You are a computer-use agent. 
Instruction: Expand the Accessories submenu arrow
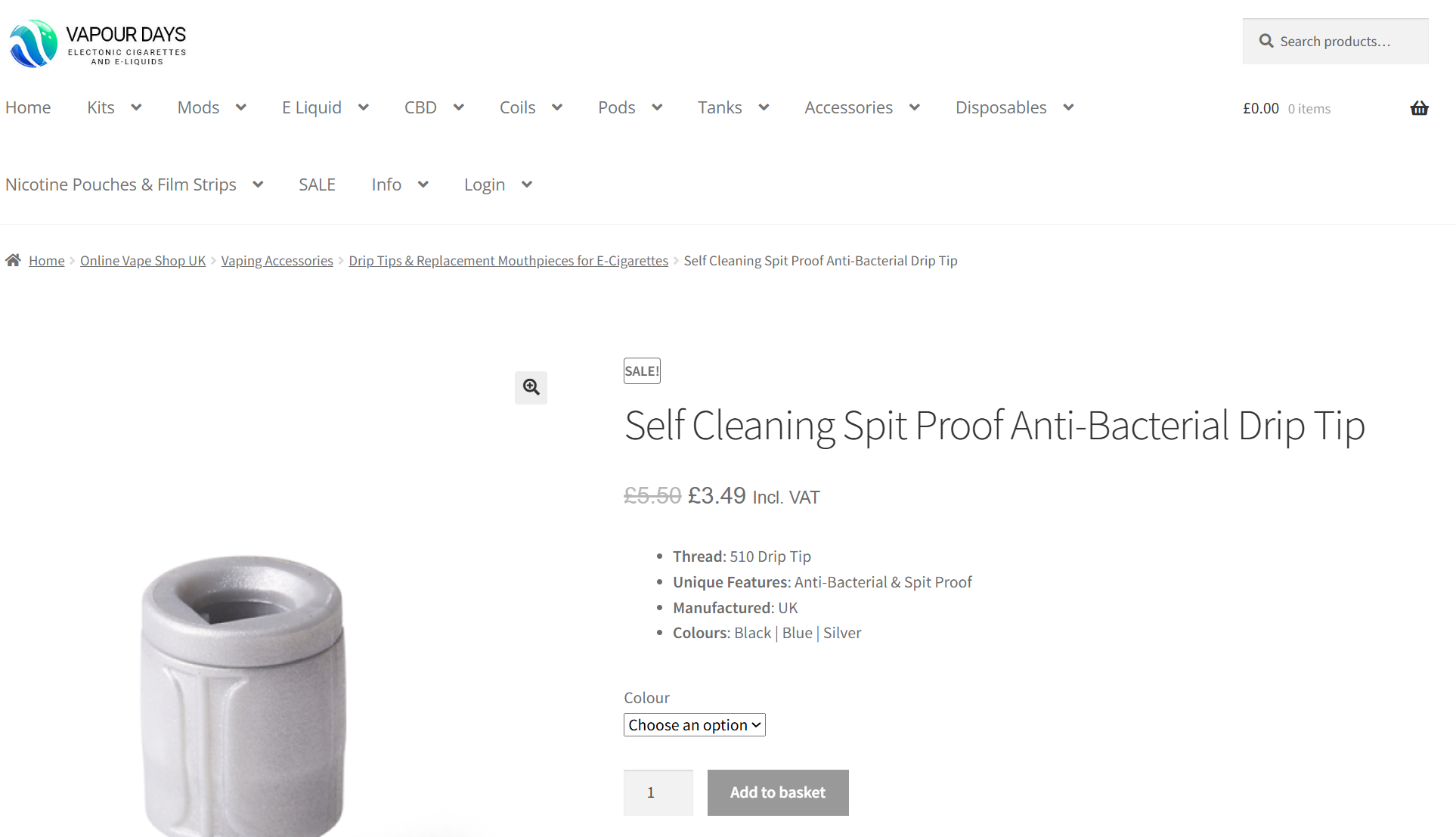coord(915,107)
